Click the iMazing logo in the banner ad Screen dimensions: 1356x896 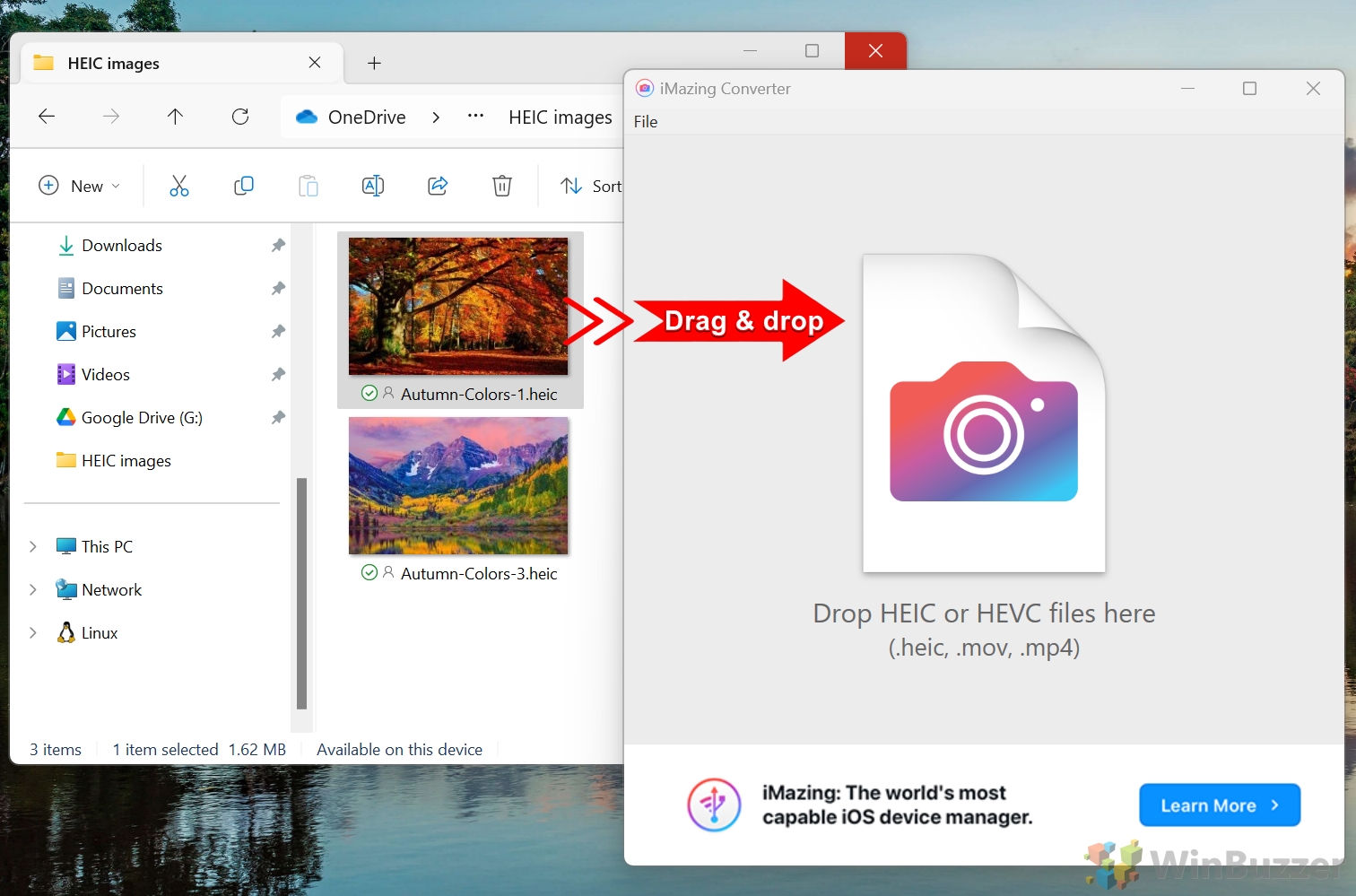[x=713, y=805]
